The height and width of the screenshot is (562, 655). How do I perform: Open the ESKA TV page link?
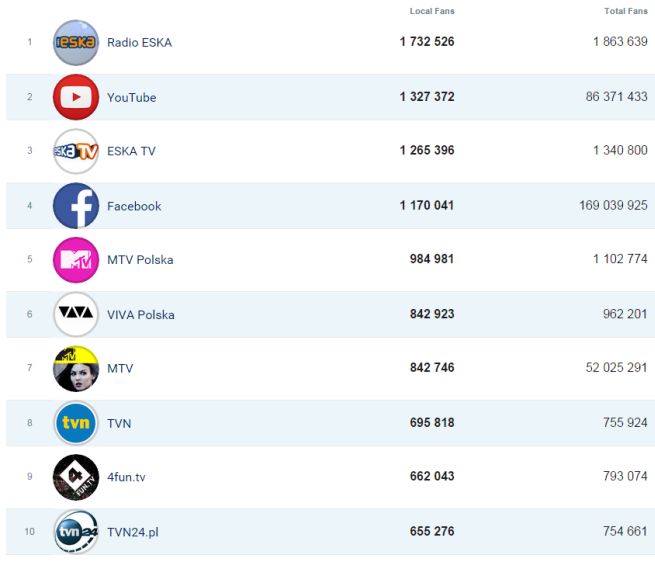[x=131, y=151]
